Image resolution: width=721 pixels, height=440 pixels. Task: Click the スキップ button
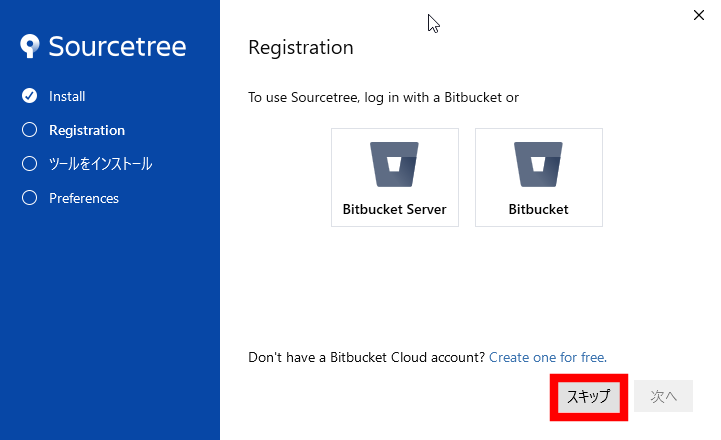589,396
